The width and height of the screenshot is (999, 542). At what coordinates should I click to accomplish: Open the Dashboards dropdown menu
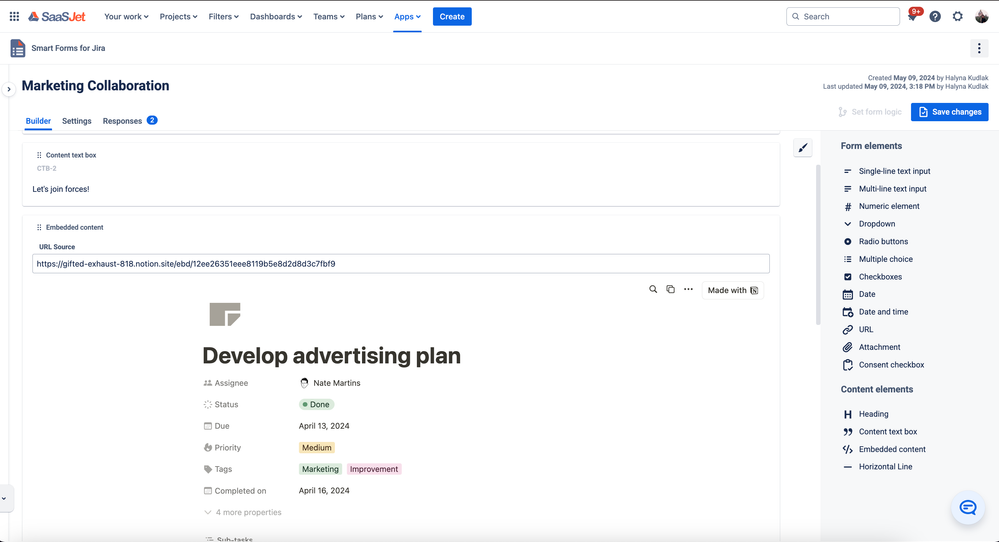pos(276,17)
